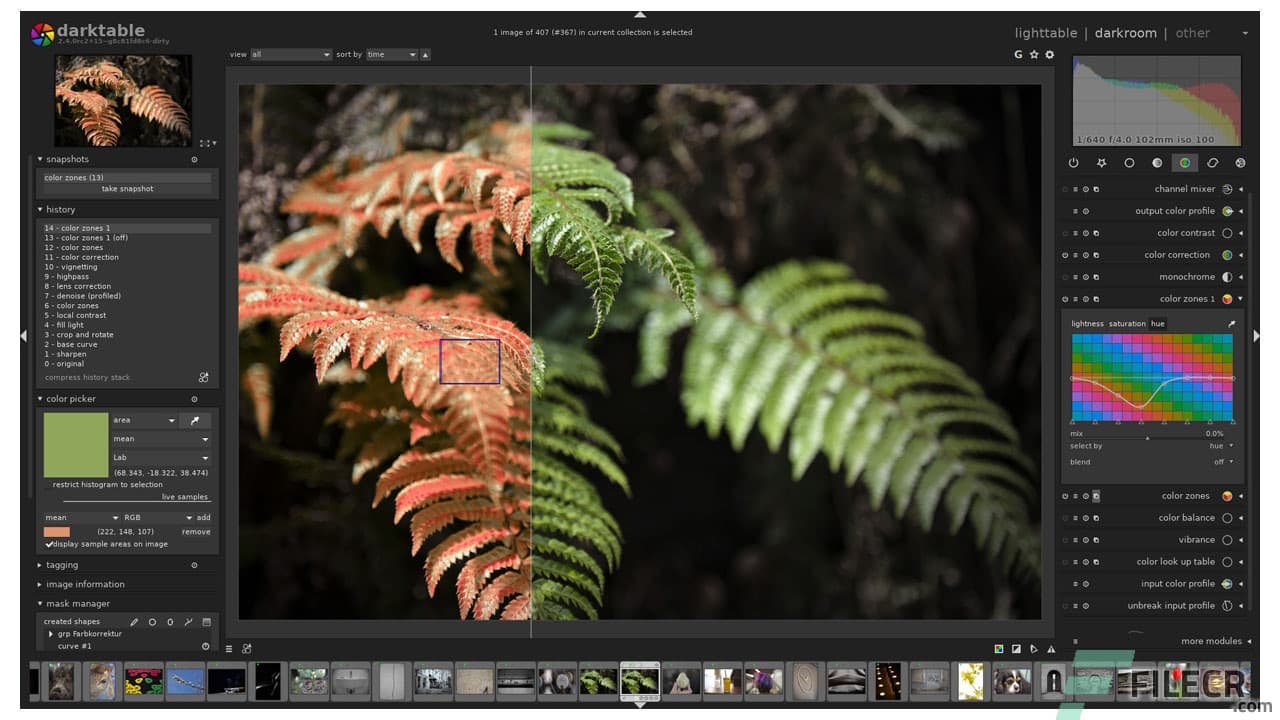Open the live samples link
Screen dimensions: 1280x720
(x=185, y=496)
